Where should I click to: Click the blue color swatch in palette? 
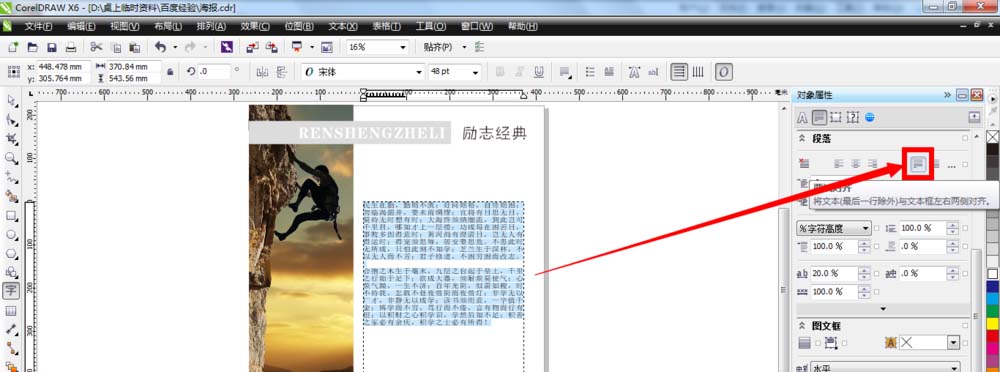click(x=992, y=287)
